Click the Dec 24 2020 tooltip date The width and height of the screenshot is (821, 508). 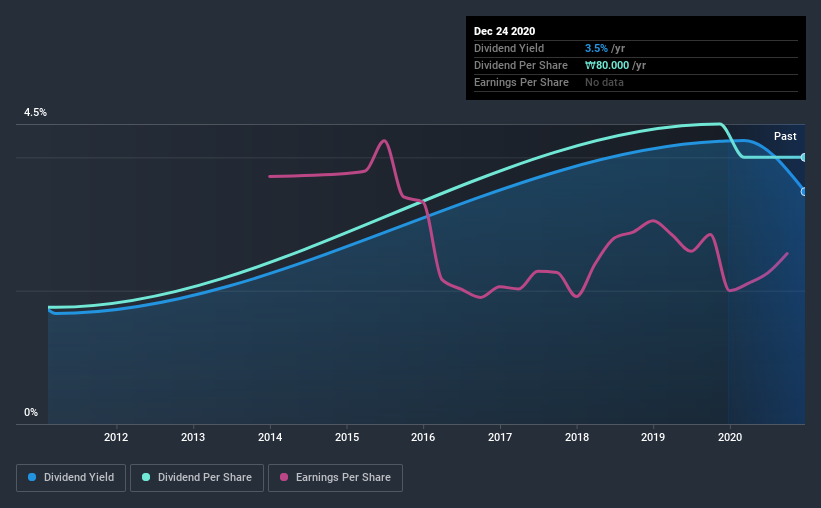504,31
